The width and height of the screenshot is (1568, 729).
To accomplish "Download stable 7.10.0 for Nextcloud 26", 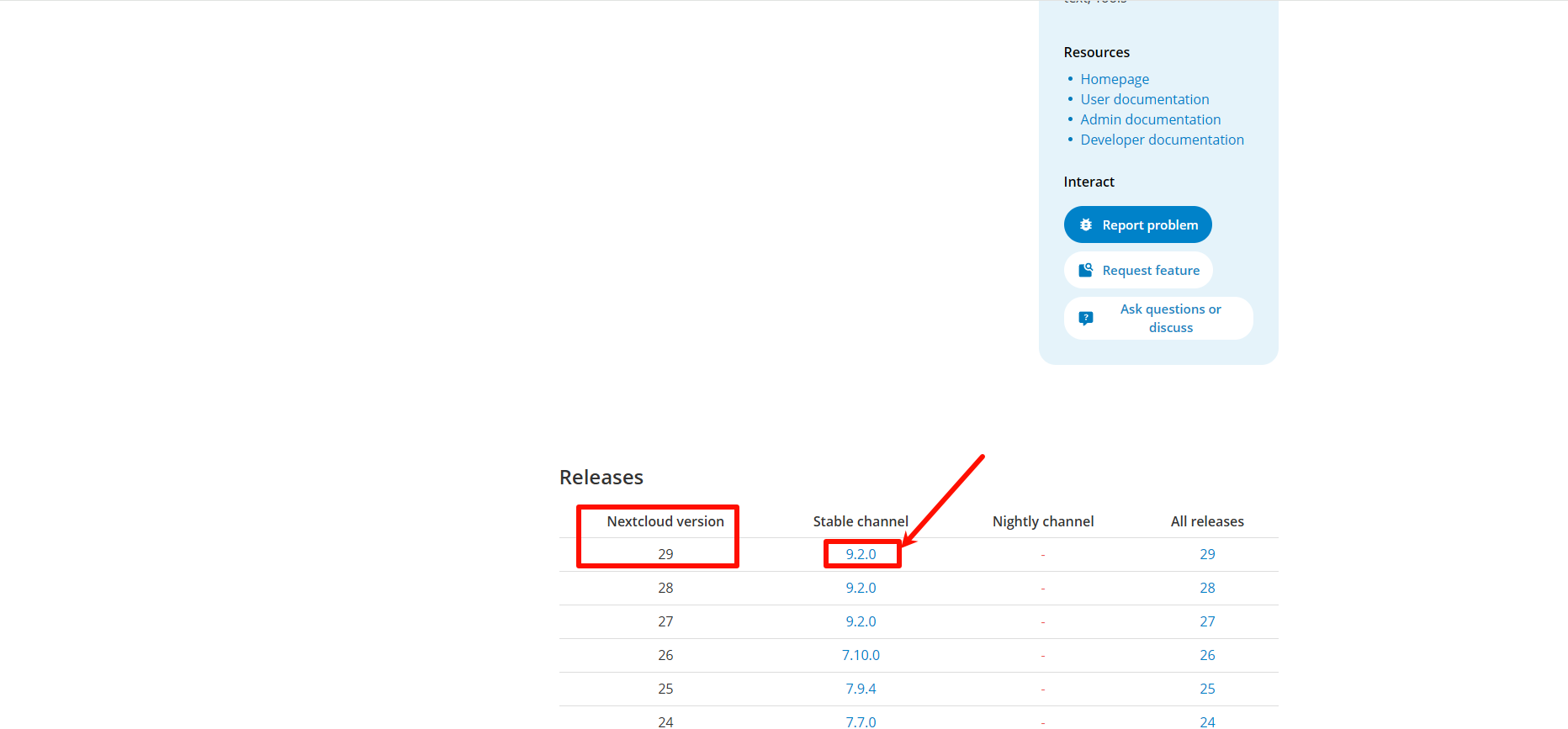I will [x=861, y=655].
